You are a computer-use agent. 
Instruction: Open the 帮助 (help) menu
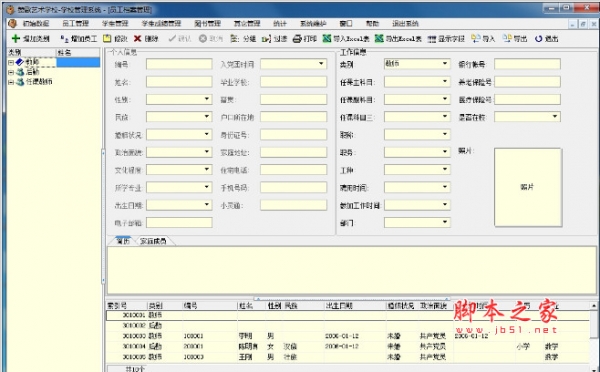pos(372,23)
